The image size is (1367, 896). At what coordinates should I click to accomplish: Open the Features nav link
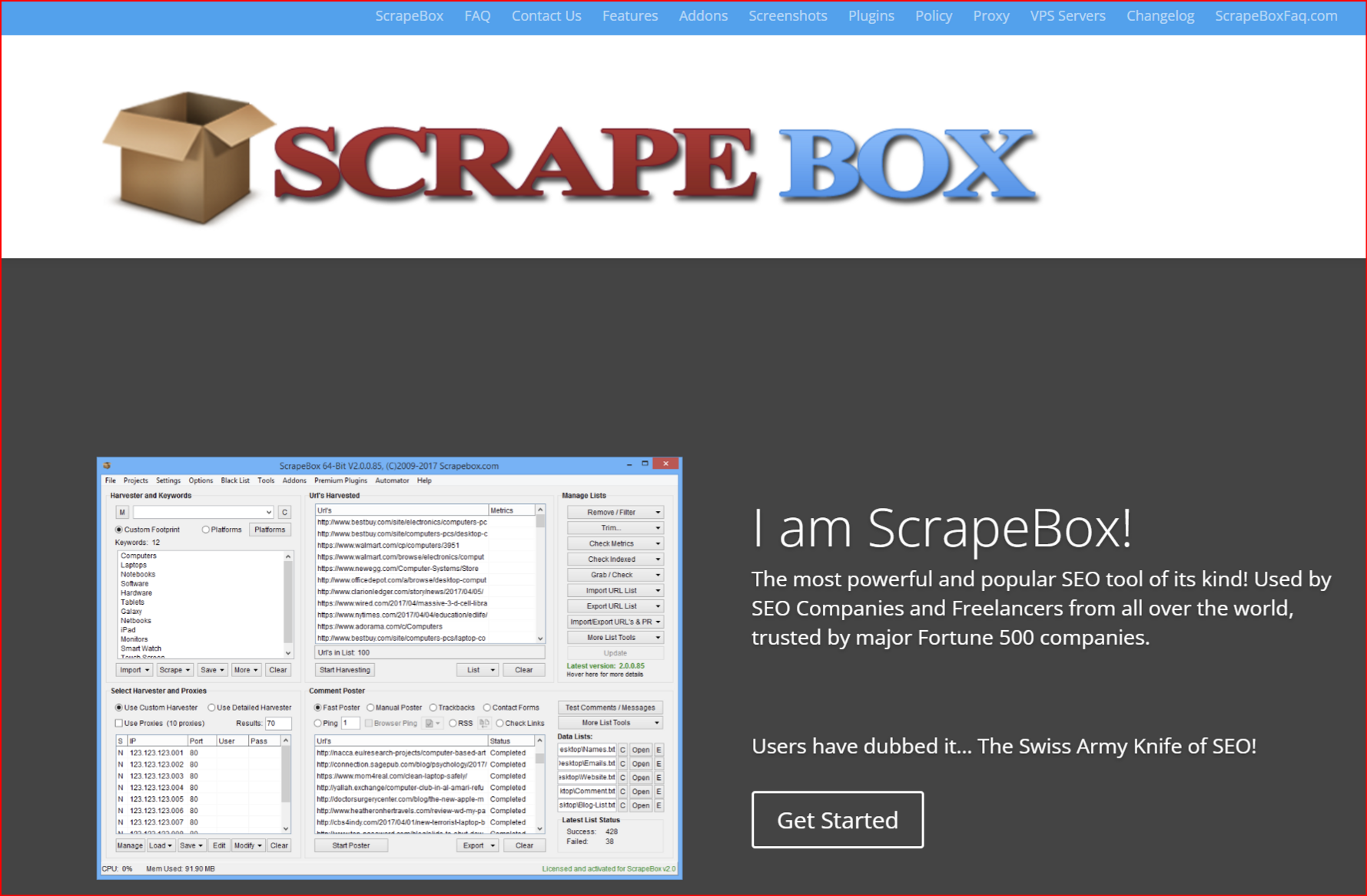click(630, 15)
